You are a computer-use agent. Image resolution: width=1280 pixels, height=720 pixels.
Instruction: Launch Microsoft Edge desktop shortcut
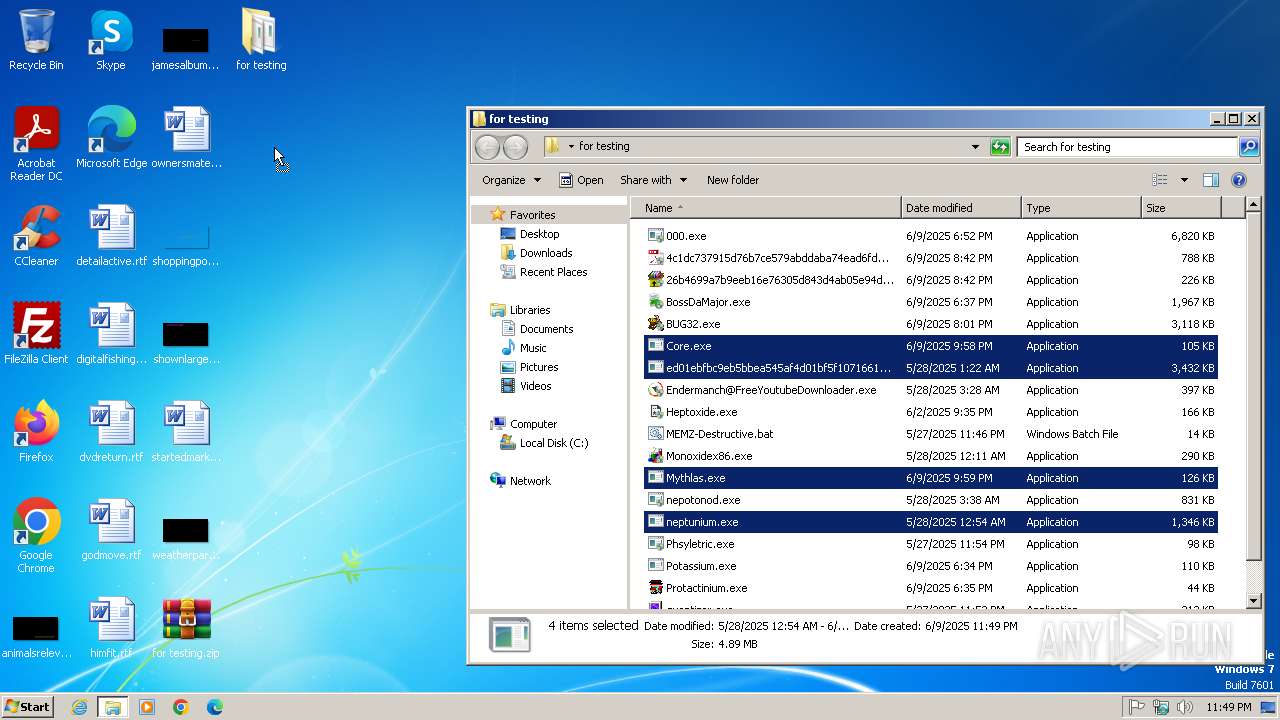[111, 138]
